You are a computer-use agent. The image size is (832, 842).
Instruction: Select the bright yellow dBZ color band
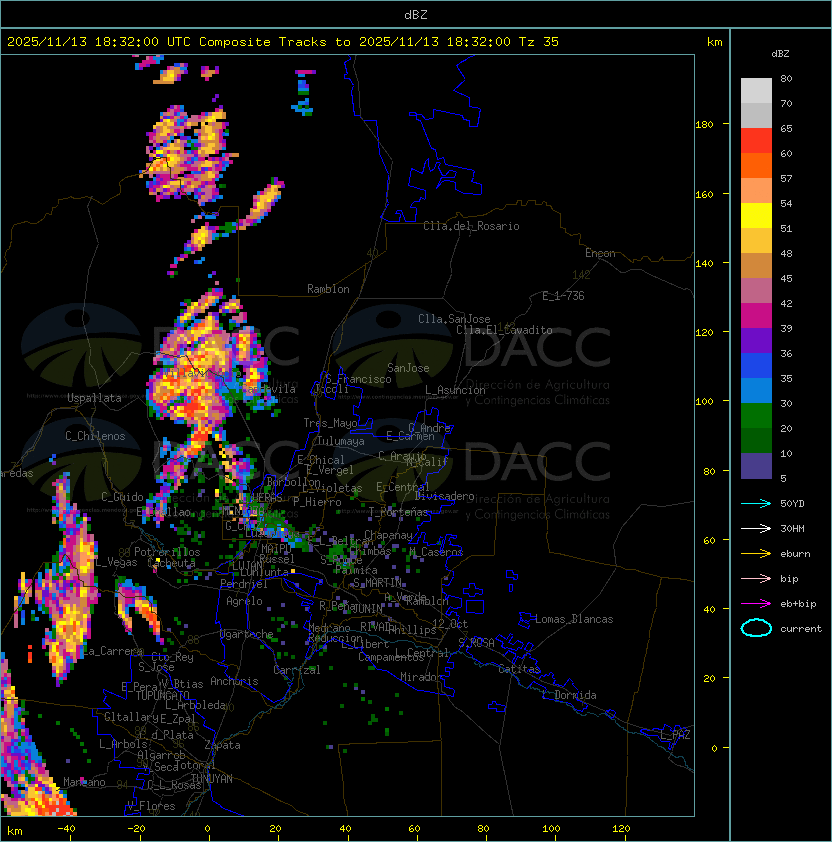(x=756, y=216)
